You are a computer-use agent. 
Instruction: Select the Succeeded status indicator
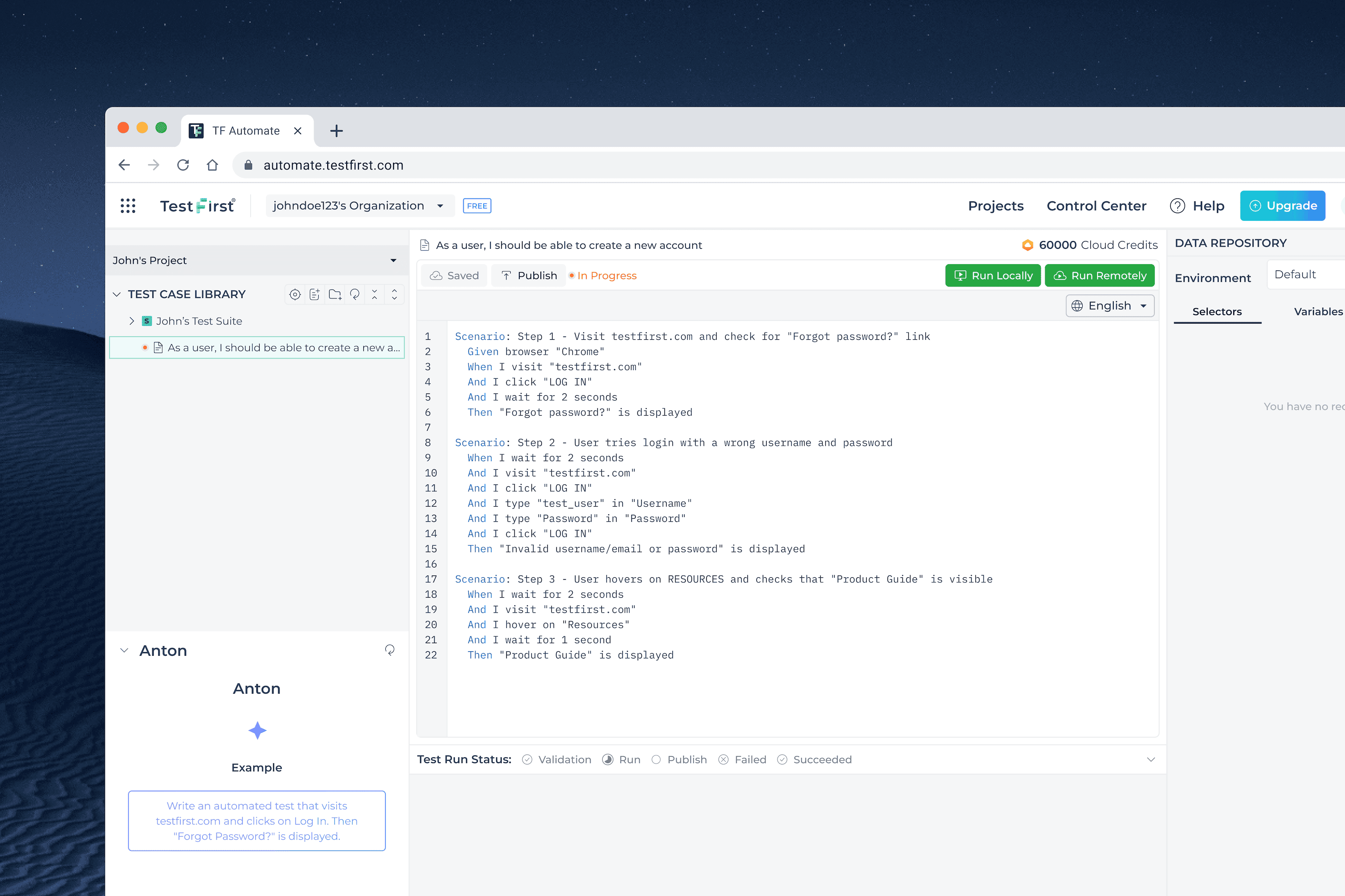point(782,759)
